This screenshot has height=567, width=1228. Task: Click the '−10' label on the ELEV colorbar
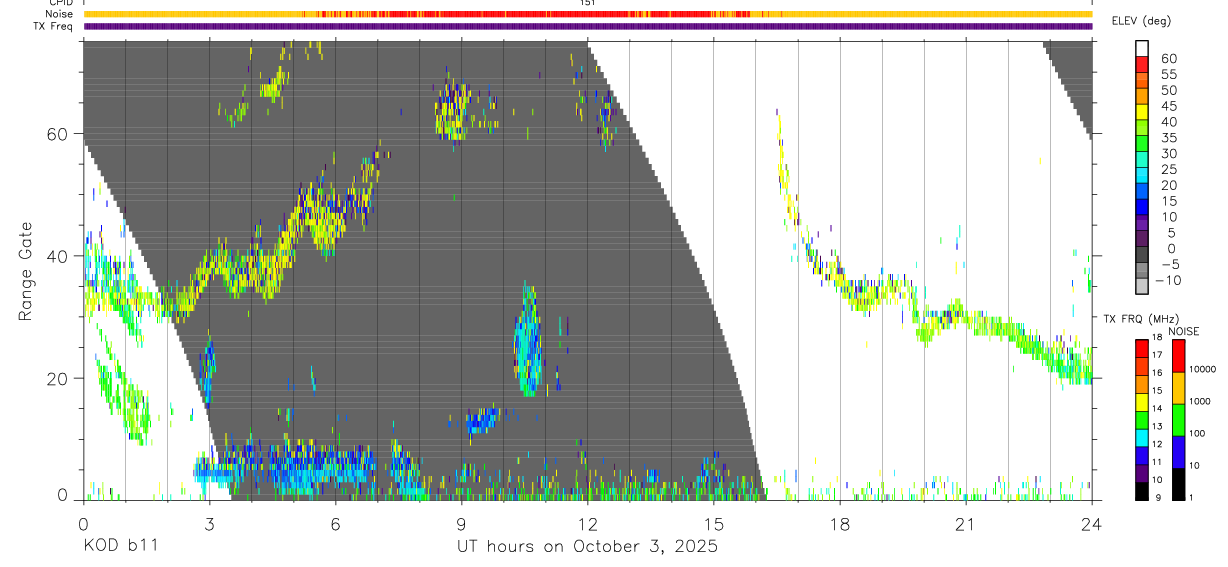(1167, 280)
